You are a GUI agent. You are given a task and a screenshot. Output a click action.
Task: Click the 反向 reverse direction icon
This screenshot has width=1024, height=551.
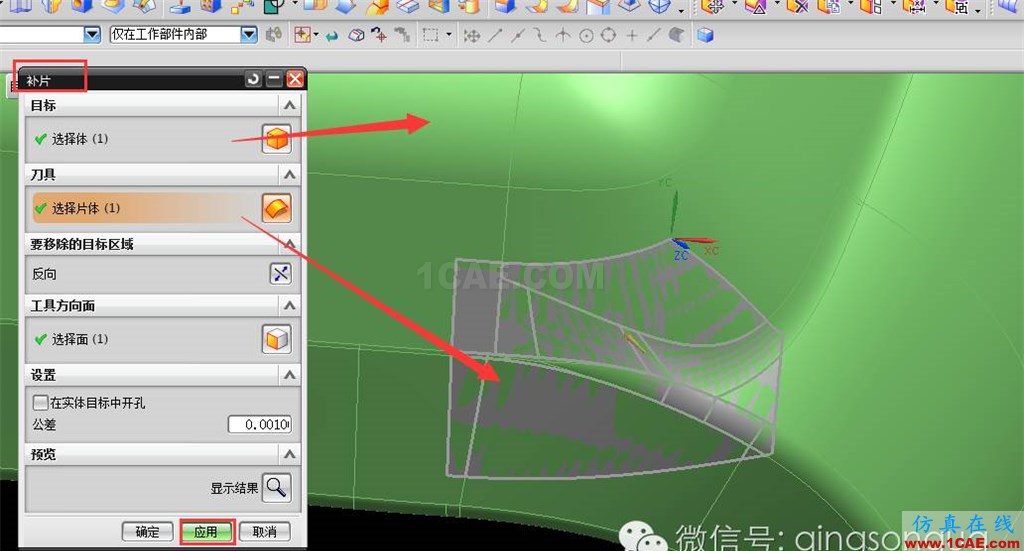point(280,274)
